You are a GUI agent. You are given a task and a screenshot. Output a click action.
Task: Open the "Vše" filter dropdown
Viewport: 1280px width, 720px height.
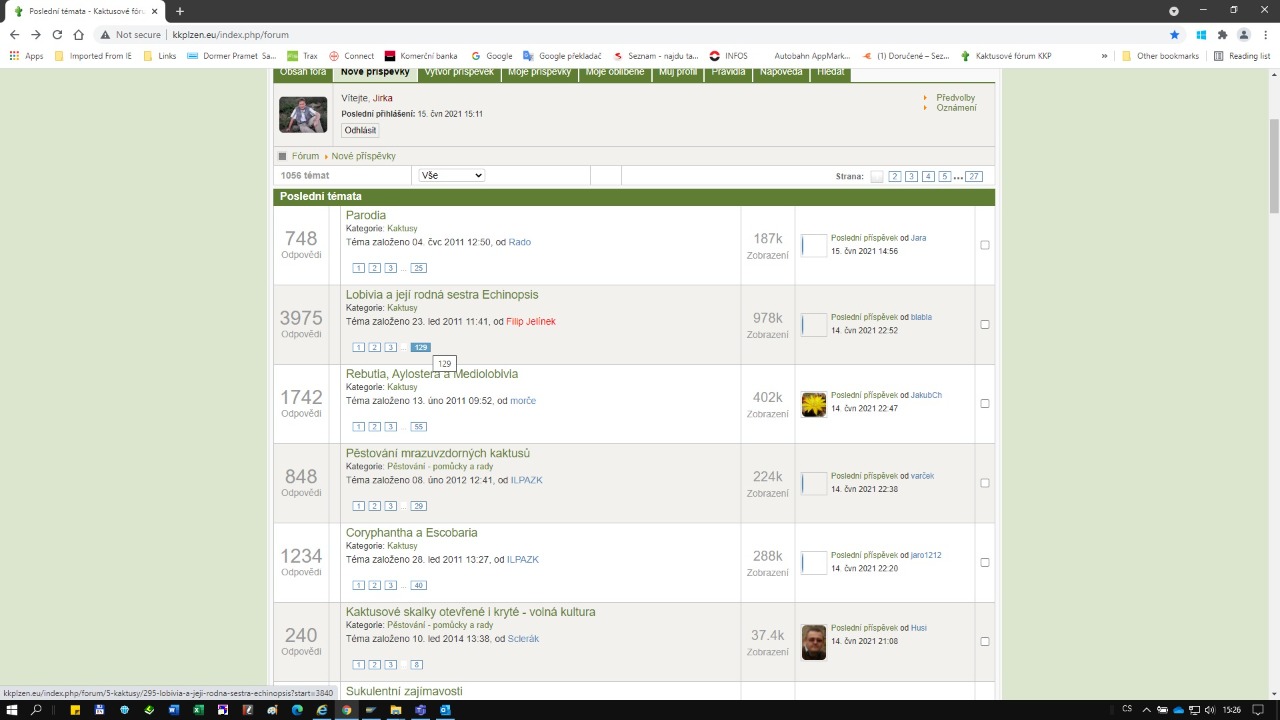click(x=452, y=175)
